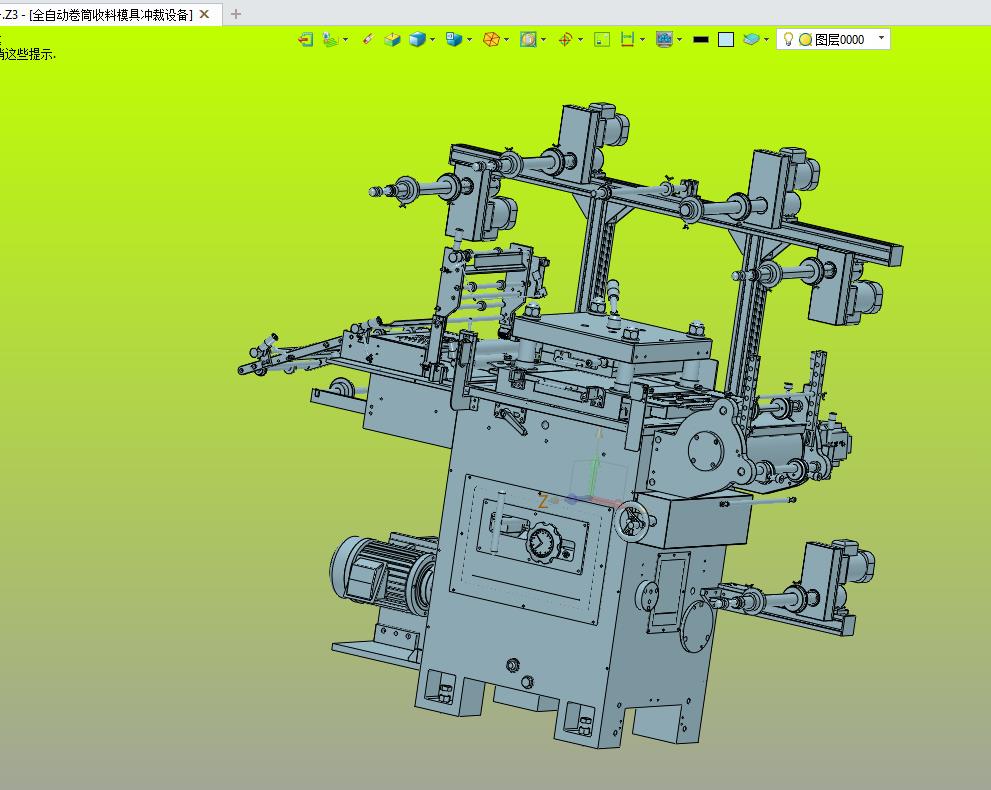Viewport: 991px width, 790px height.
Task: Expand the dropdown beside monitor display icon
Action: click(679, 40)
